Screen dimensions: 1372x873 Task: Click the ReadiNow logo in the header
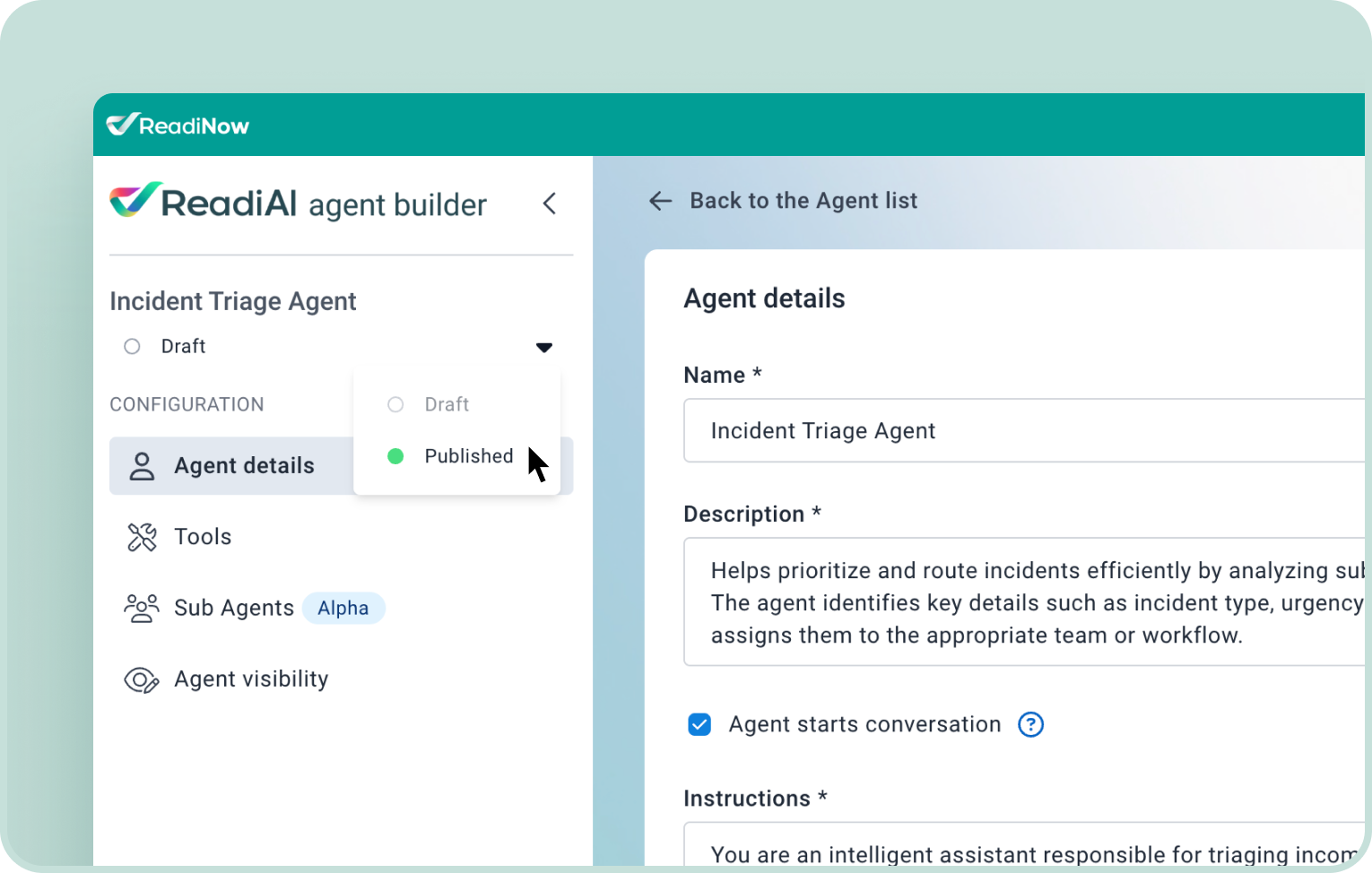pyautogui.click(x=178, y=125)
